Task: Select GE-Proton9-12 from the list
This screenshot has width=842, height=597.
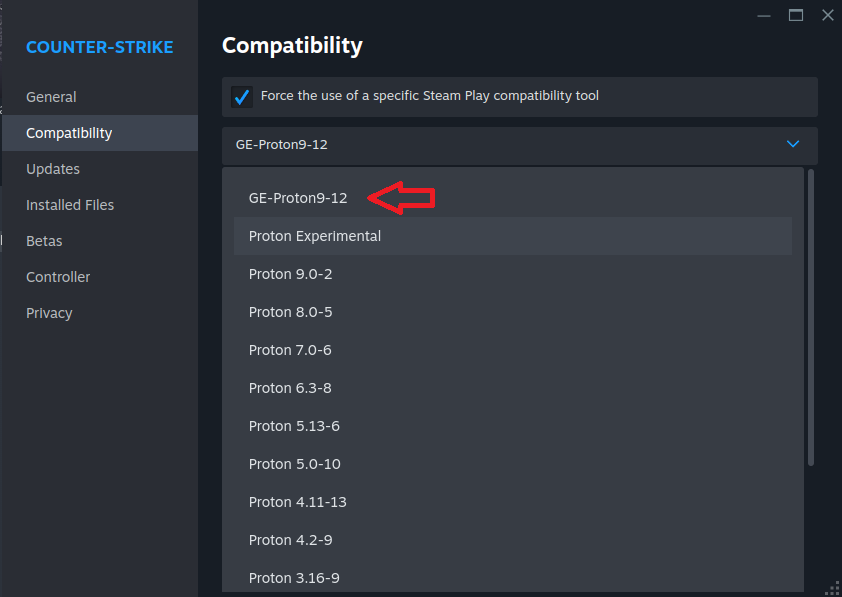Action: tap(298, 198)
